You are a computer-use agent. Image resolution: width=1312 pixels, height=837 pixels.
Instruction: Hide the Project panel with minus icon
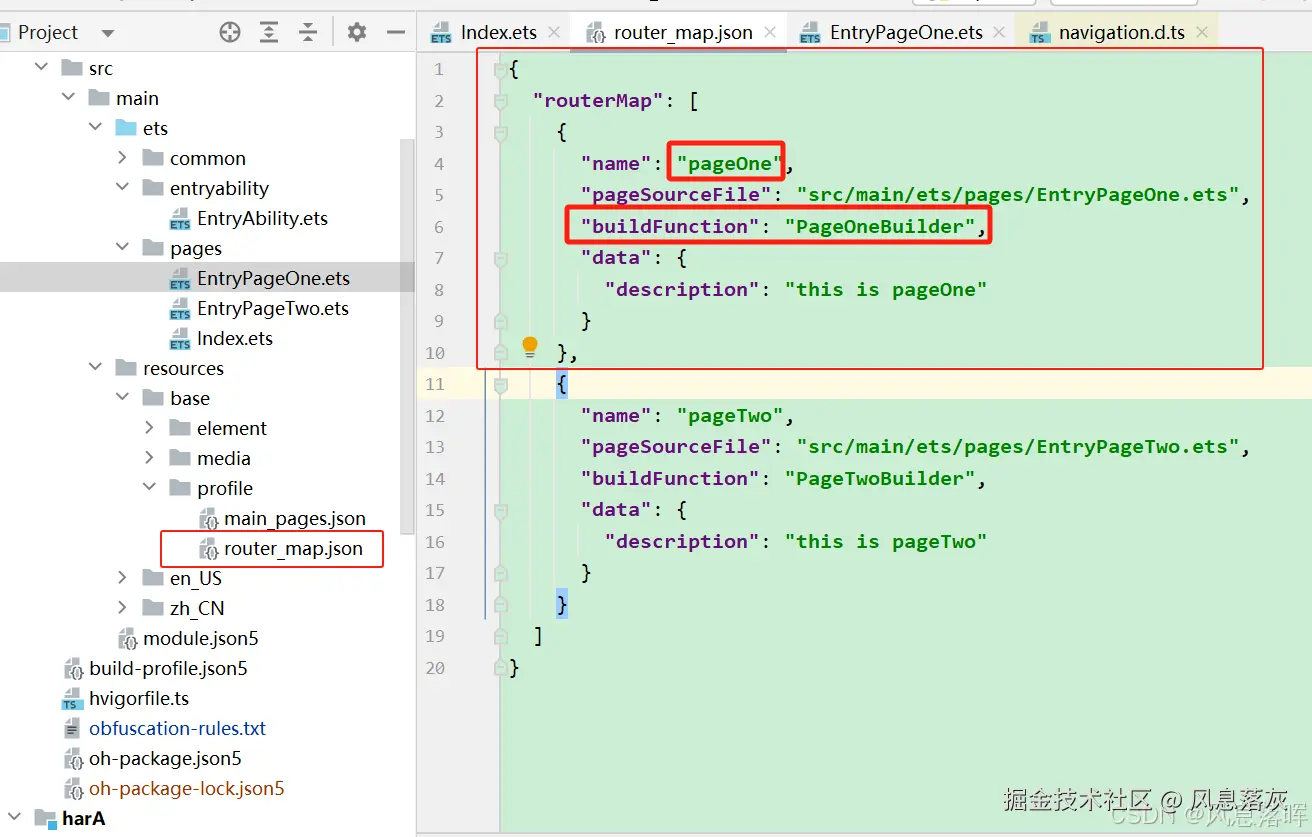click(396, 32)
